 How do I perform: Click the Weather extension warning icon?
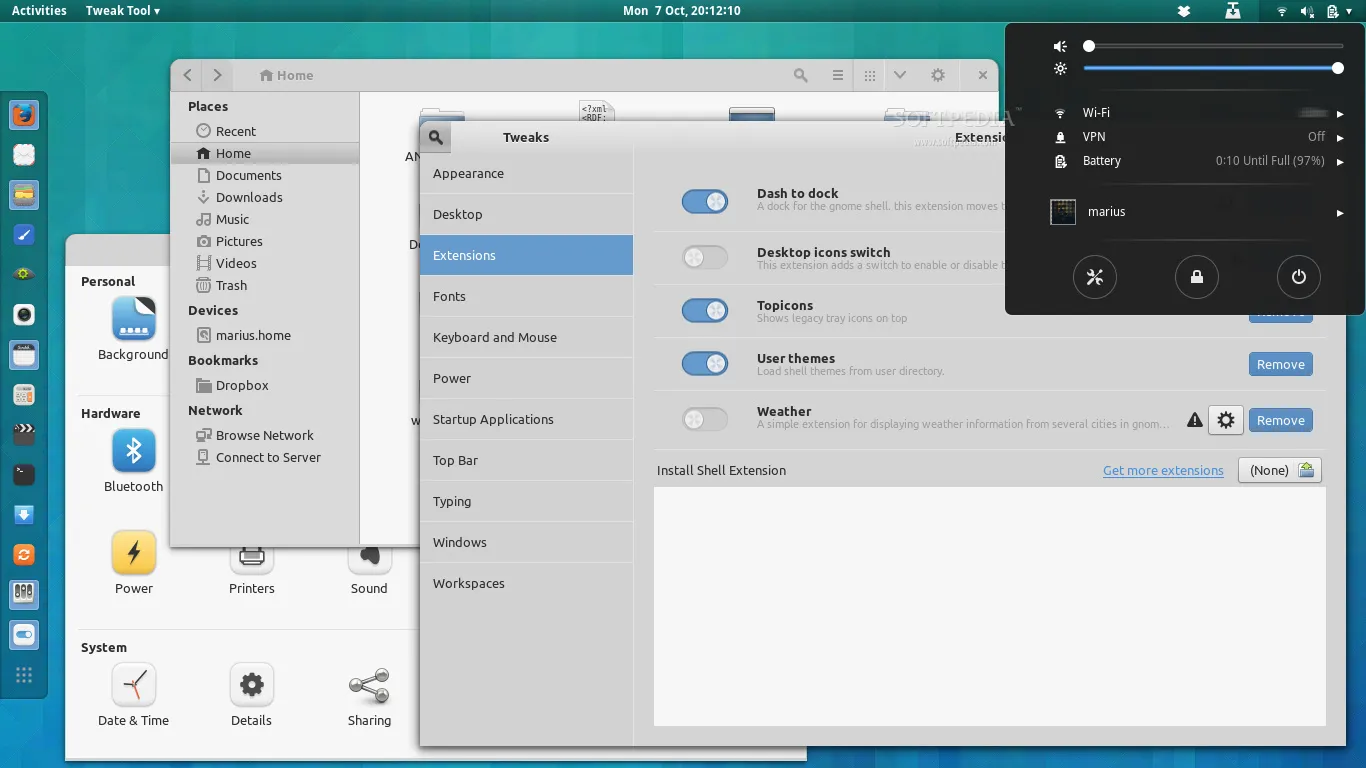point(1194,420)
